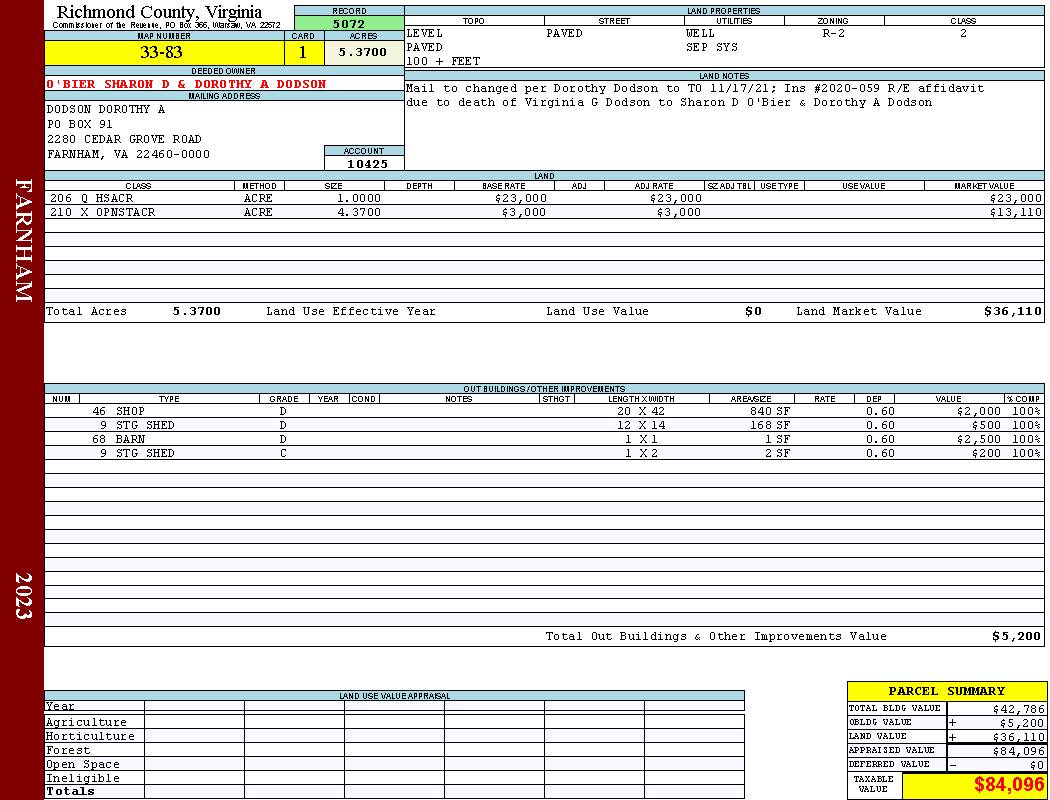Select the FARNHAM sidebar label
Screen dimensions: 1050x800
(23, 240)
